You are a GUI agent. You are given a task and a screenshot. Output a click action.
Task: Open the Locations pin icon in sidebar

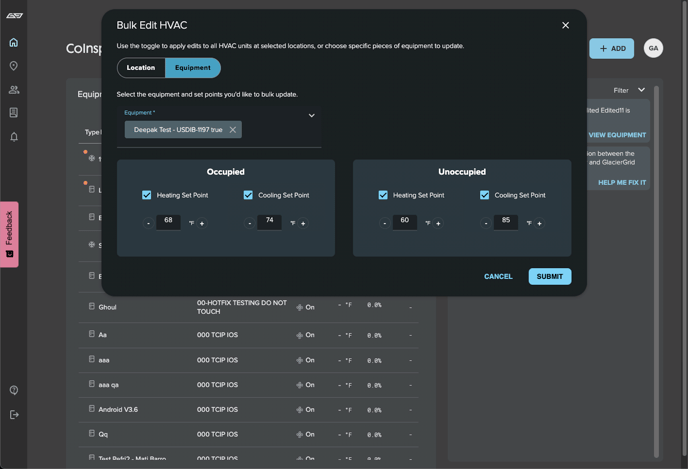(x=14, y=66)
